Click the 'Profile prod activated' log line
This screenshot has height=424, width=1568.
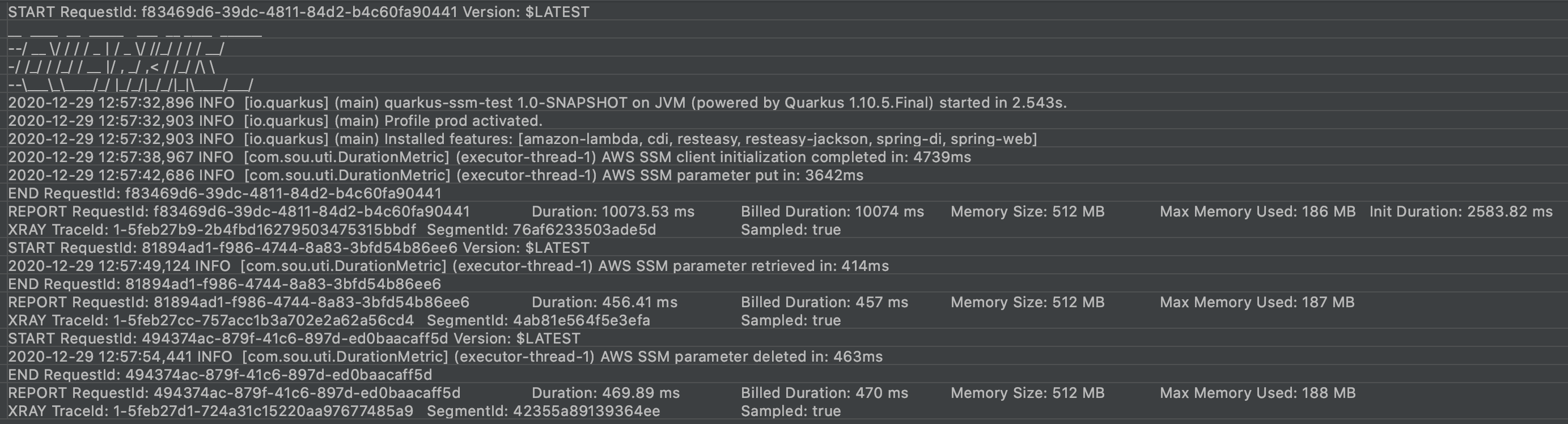[275, 121]
